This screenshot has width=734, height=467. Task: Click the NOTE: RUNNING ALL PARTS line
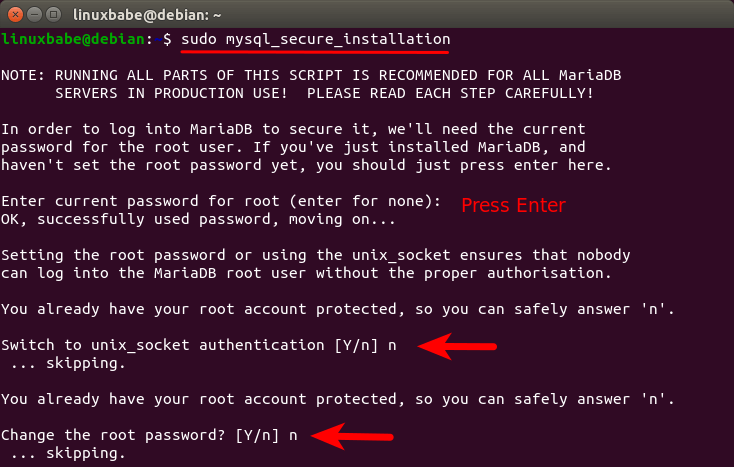[302, 74]
